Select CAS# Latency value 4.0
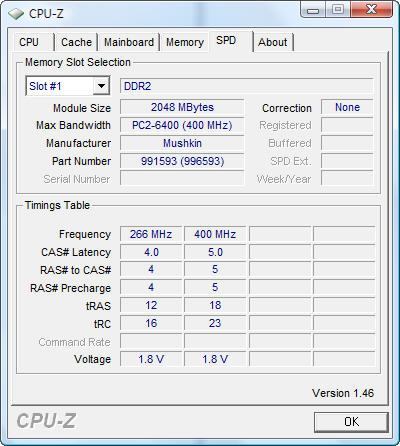Screen dimensions: 400x446 coord(151,252)
